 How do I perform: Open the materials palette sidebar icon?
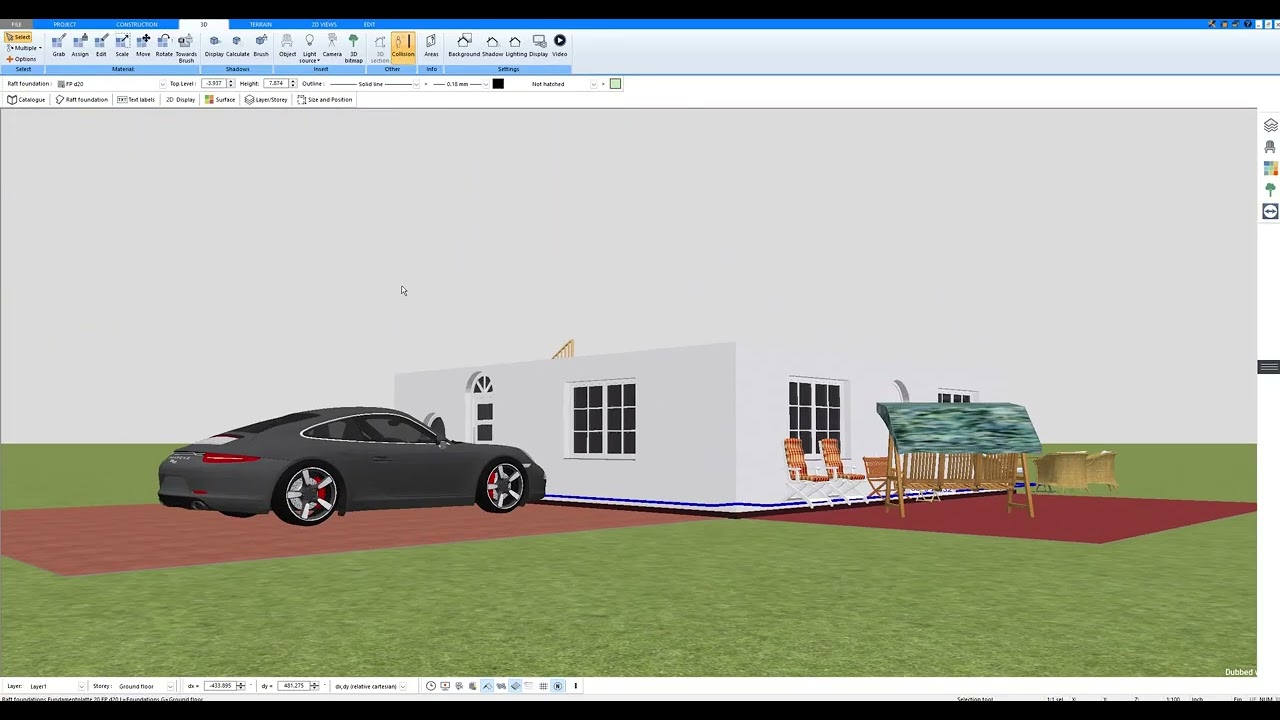coord(1270,168)
